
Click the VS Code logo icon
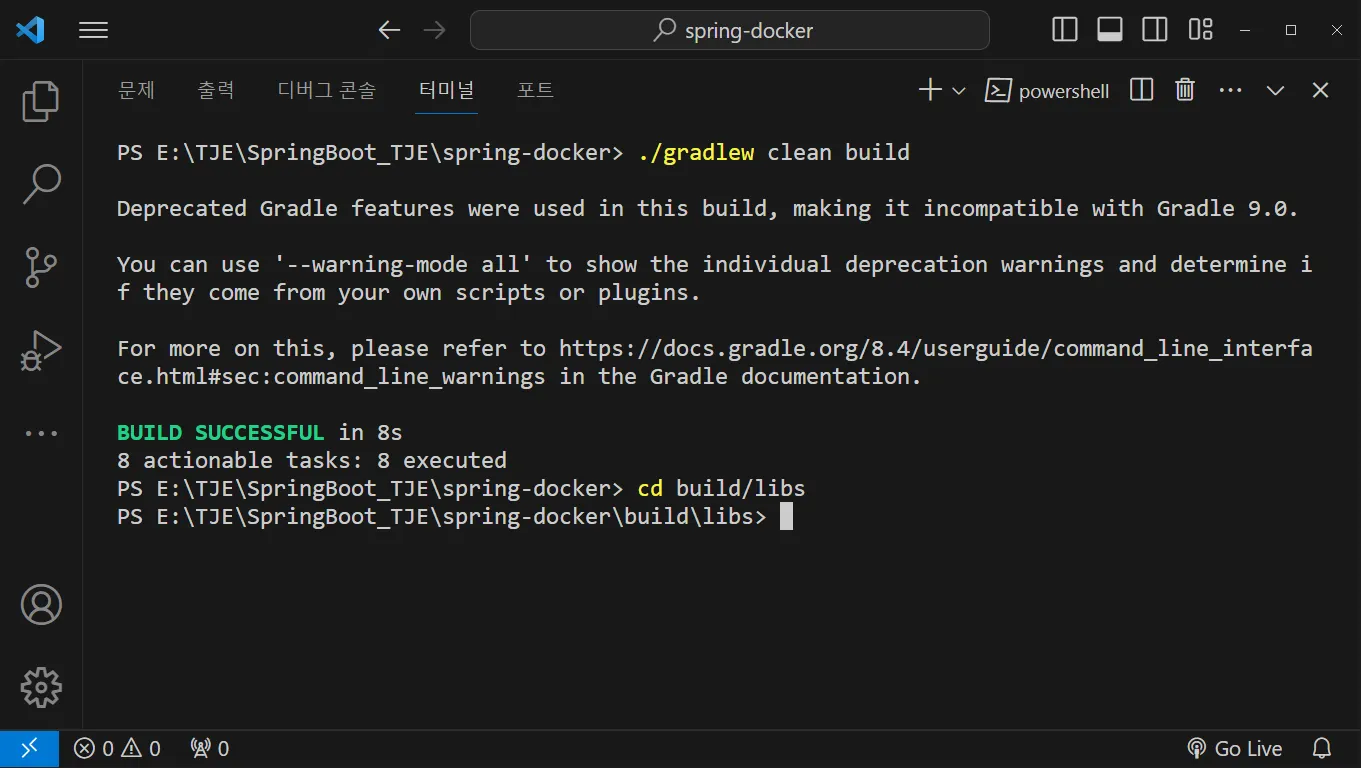[30, 30]
